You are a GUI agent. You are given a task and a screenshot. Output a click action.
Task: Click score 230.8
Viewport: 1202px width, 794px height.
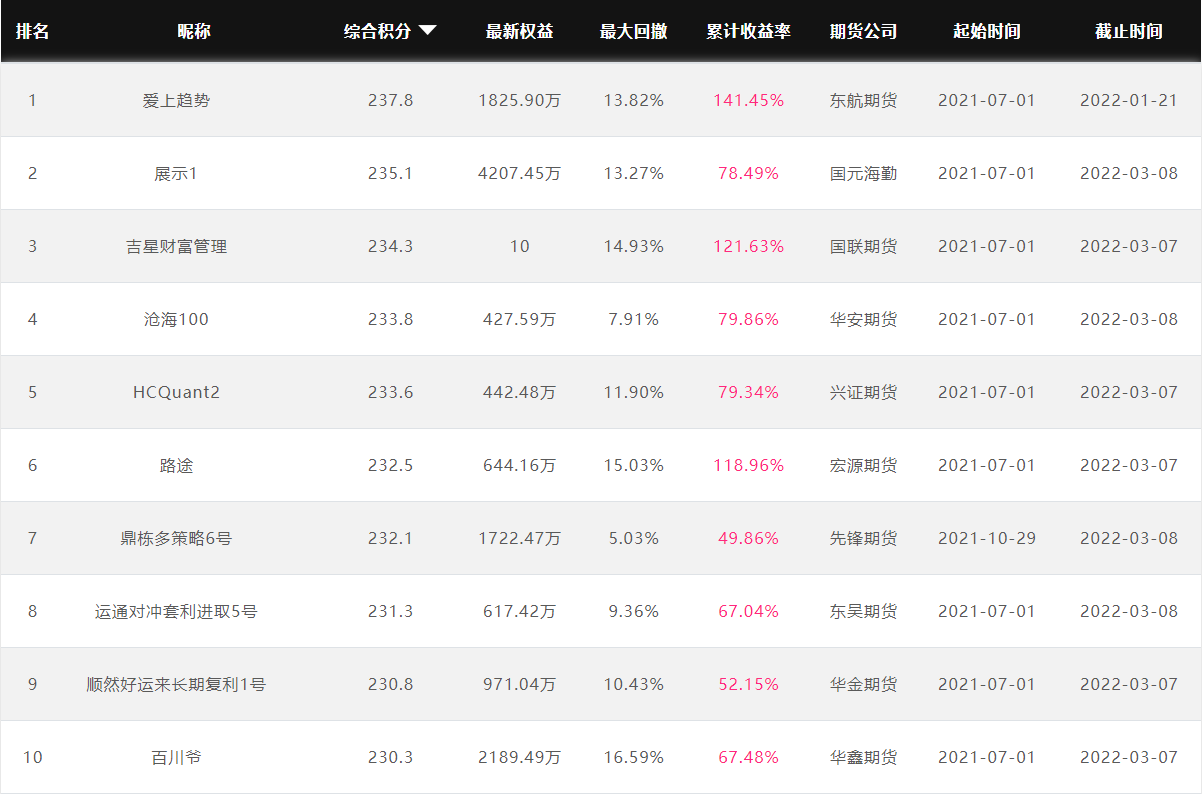click(390, 684)
